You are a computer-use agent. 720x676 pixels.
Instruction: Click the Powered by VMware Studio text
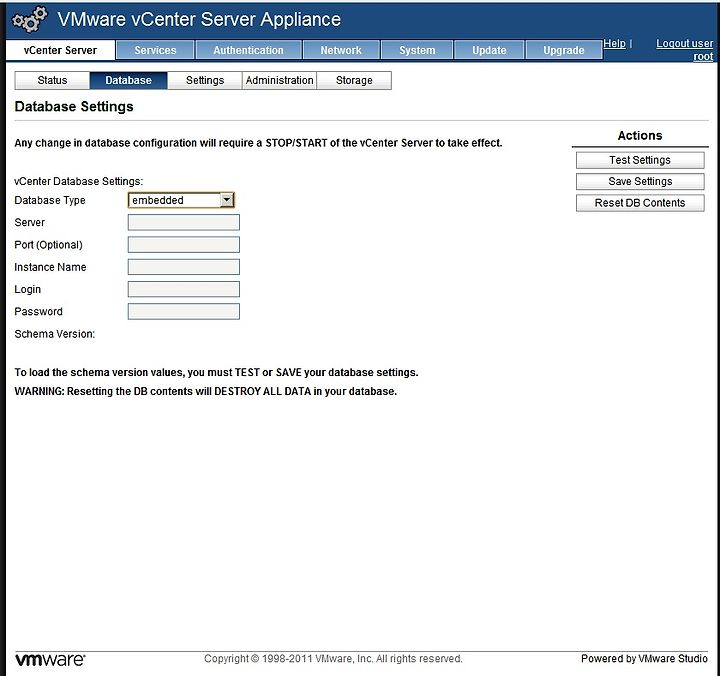(x=644, y=659)
